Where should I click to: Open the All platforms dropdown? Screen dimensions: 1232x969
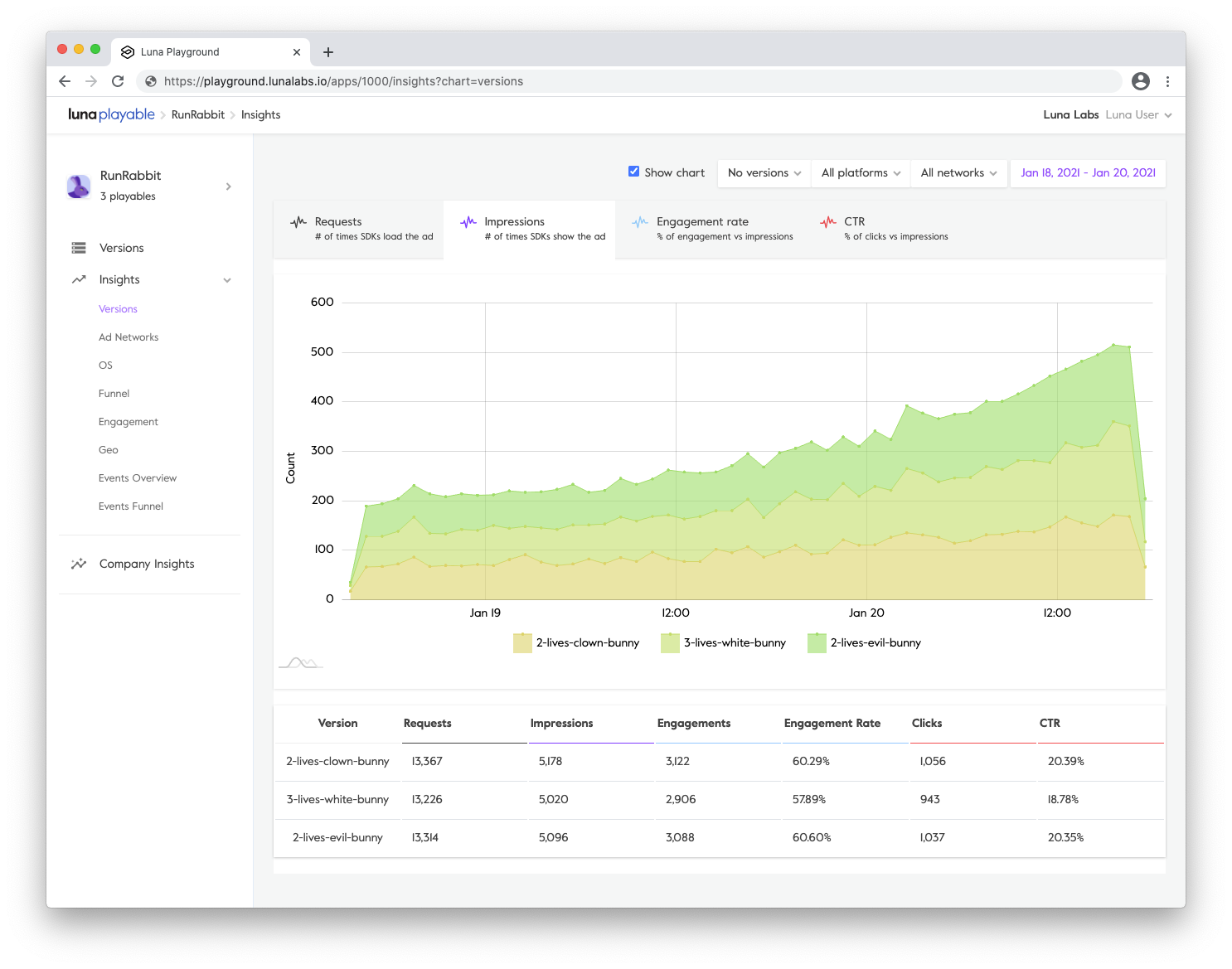point(860,172)
